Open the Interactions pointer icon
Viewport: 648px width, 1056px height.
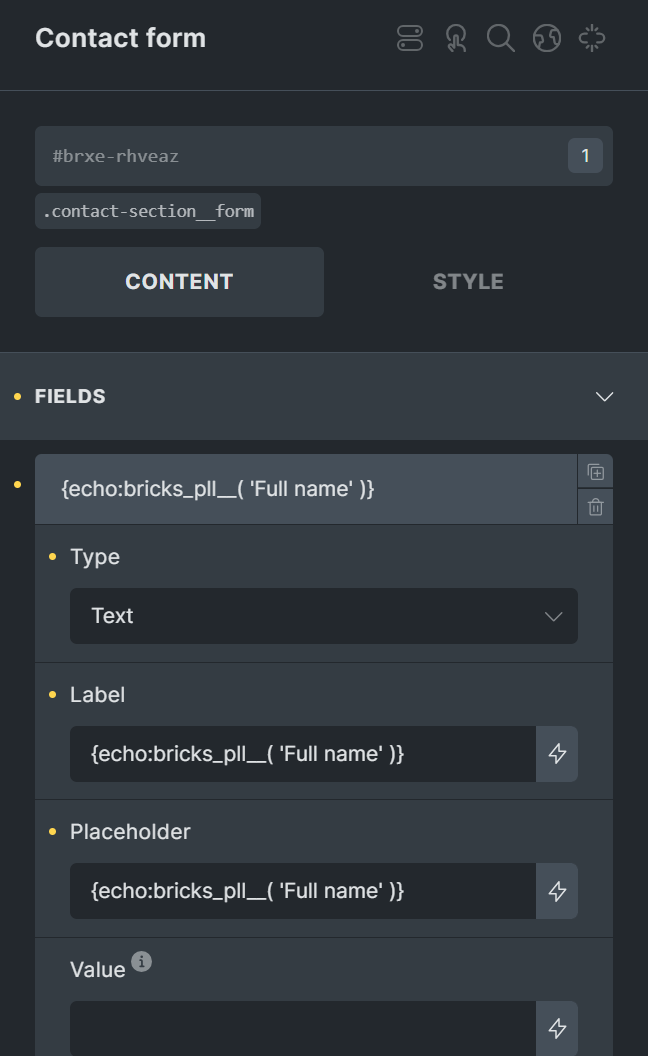(x=456, y=38)
